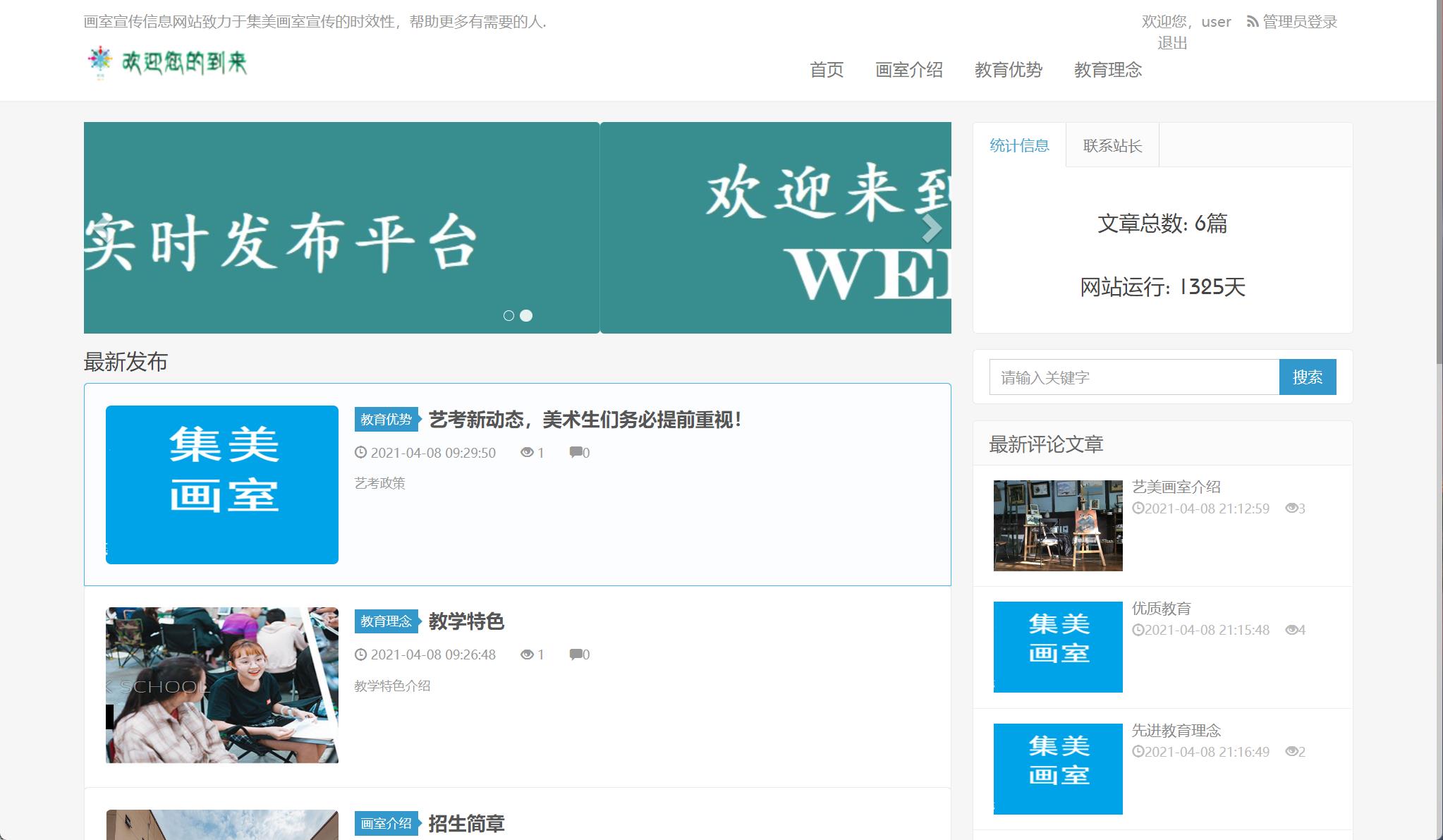Viewport: 1443px width, 840px height.
Task: Click the eye icon beside 艺美画室介绍 view count
Action: click(x=1292, y=508)
